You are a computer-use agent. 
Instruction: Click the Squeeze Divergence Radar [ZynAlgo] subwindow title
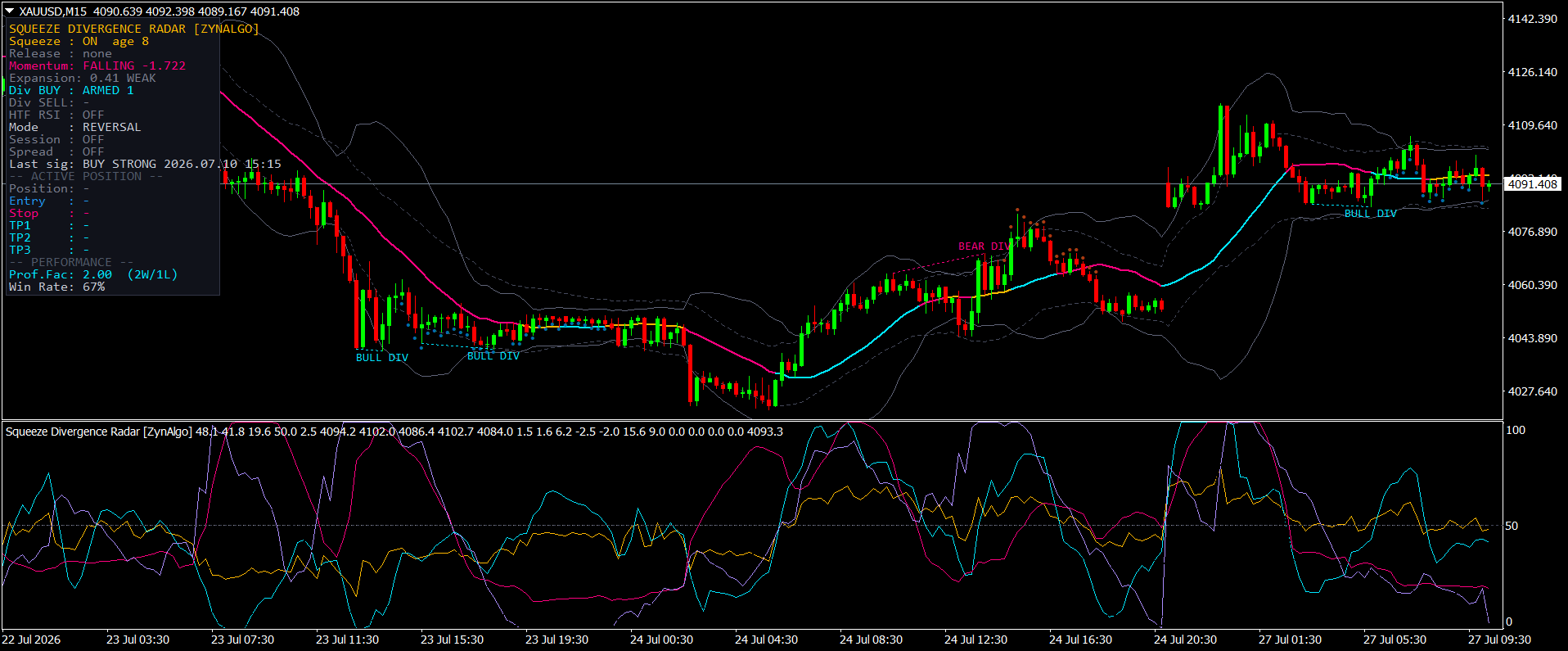coord(99,432)
